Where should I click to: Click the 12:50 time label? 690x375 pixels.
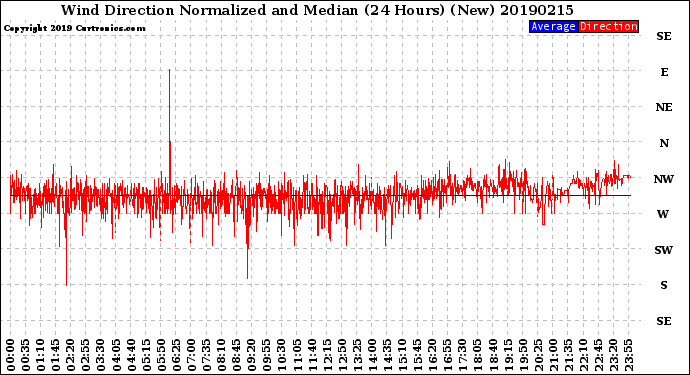click(342, 355)
